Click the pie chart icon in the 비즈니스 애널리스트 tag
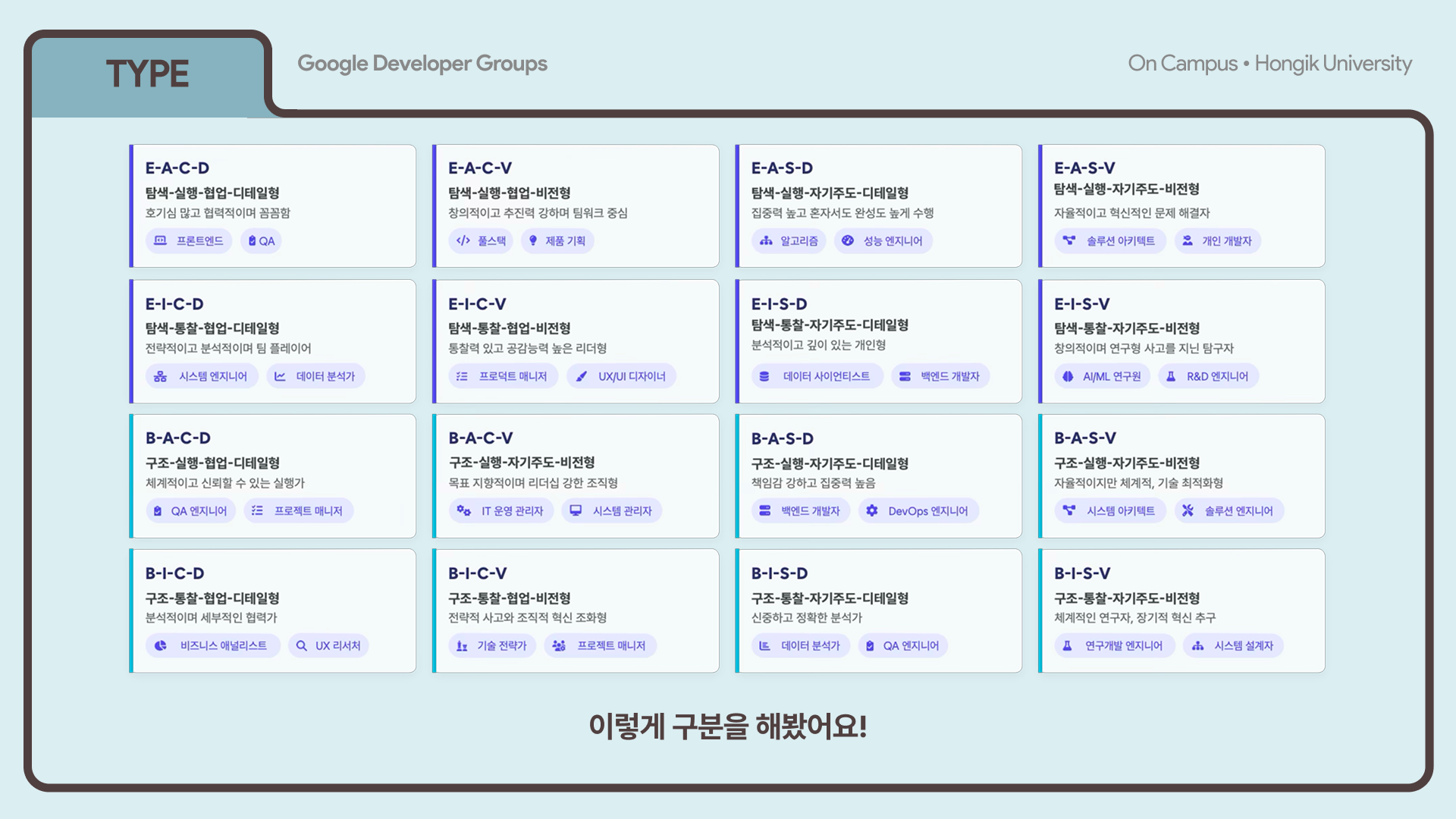Image resolution: width=1456 pixels, height=819 pixels. coord(160,646)
